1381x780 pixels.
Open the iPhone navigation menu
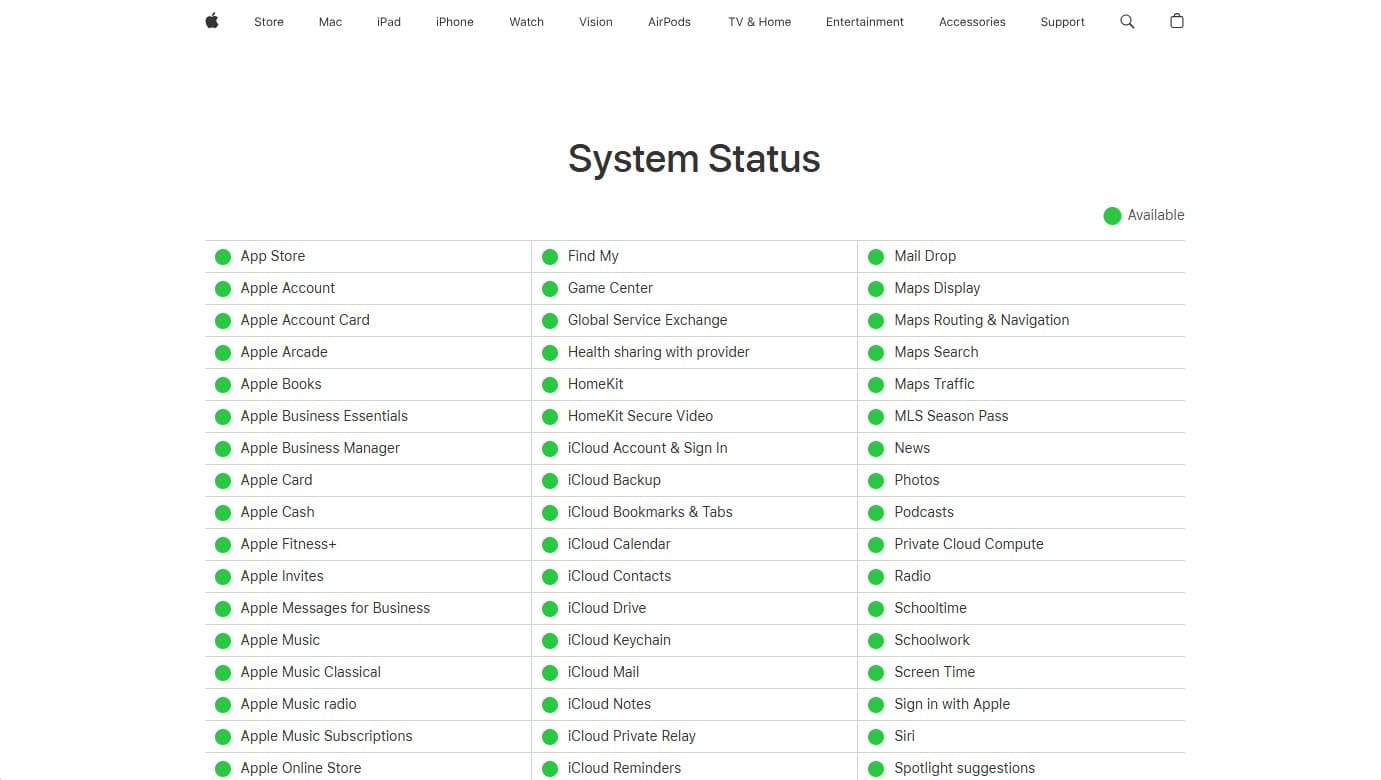pyautogui.click(x=454, y=21)
